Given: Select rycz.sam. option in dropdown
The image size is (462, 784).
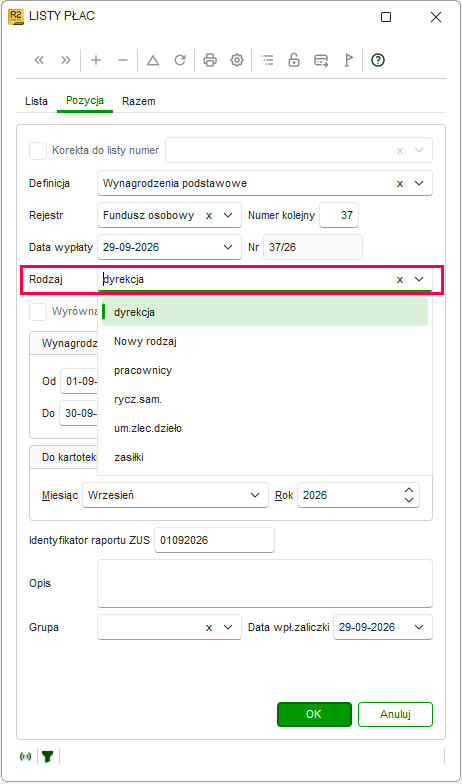Looking at the screenshot, I should (x=265, y=400).
